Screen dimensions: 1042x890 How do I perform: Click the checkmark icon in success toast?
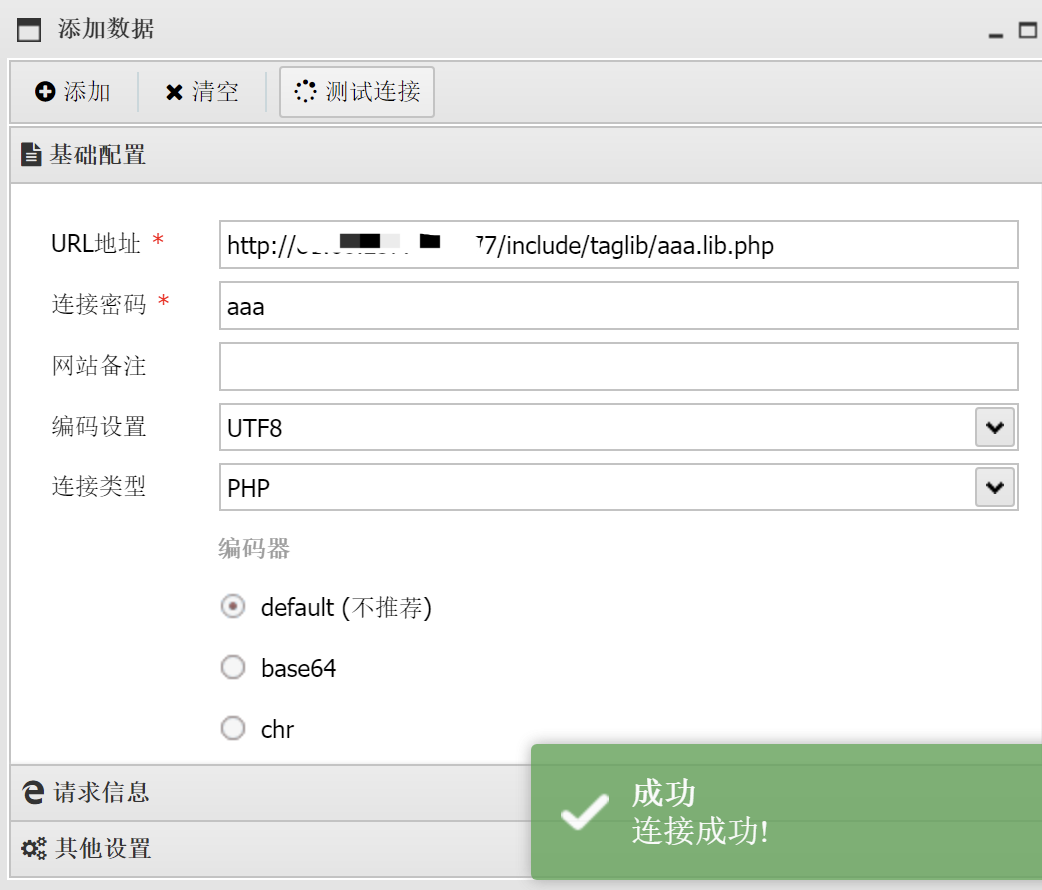click(x=585, y=811)
